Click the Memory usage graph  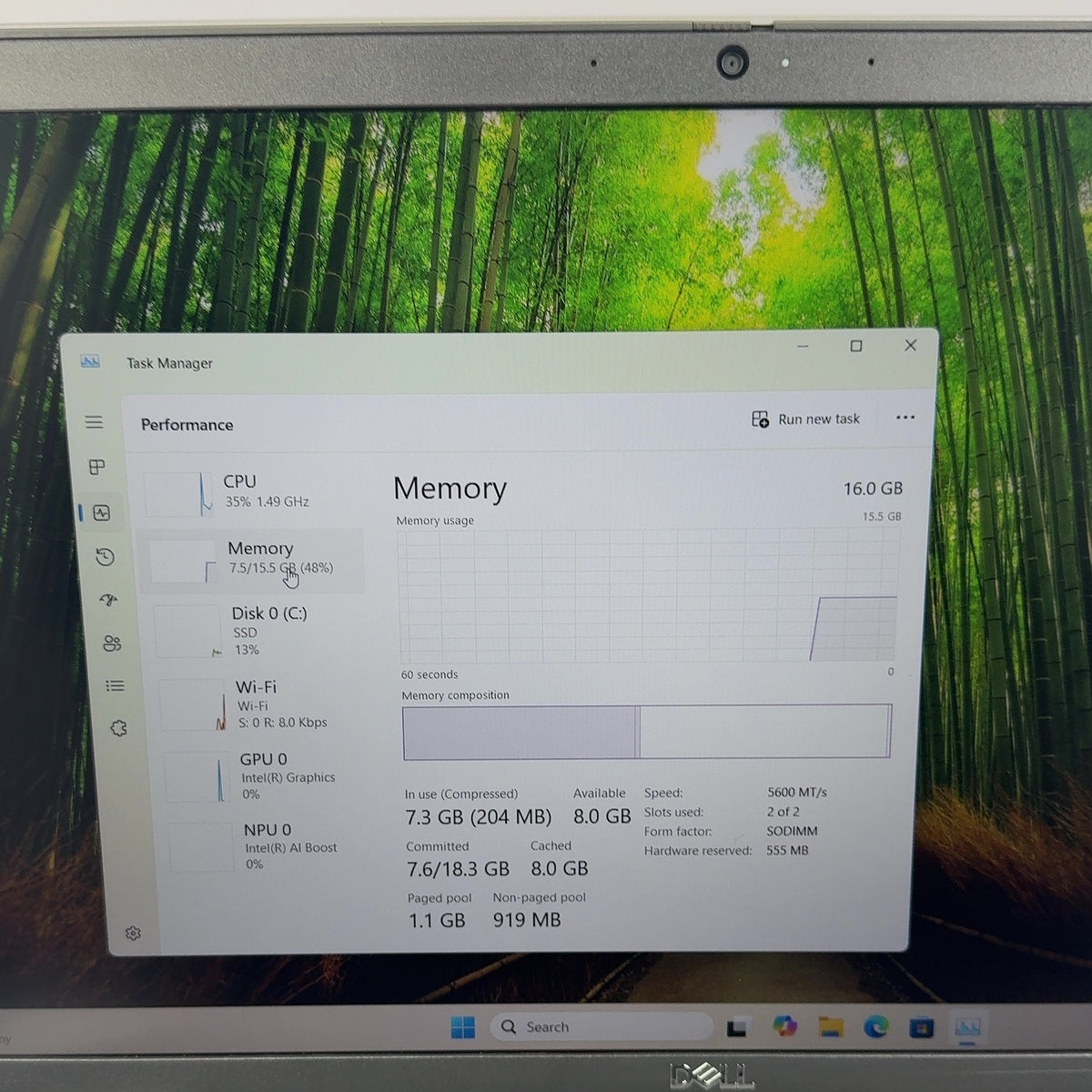click(x=648, y=596)
